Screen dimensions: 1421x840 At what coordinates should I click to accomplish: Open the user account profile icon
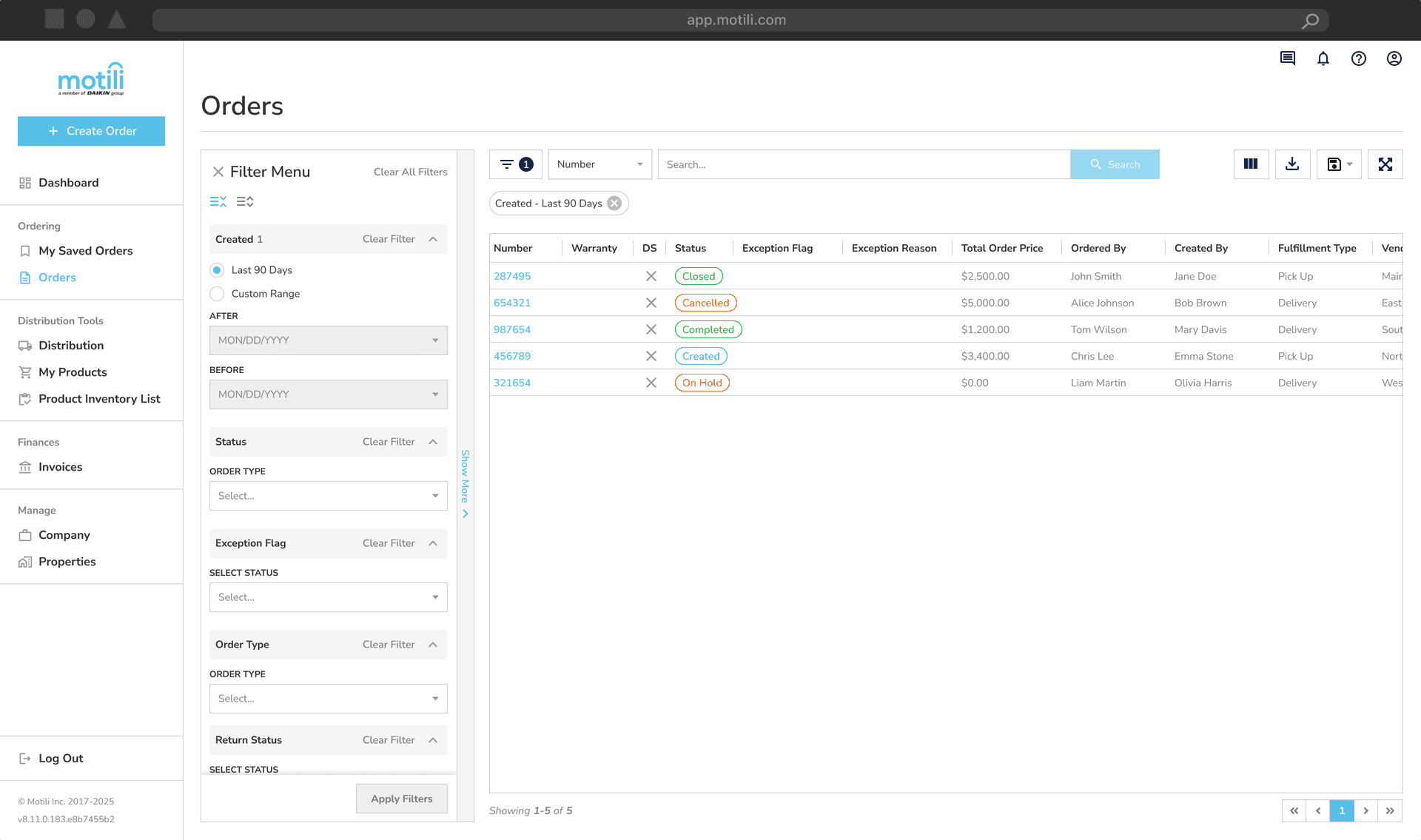point(1394,58)
